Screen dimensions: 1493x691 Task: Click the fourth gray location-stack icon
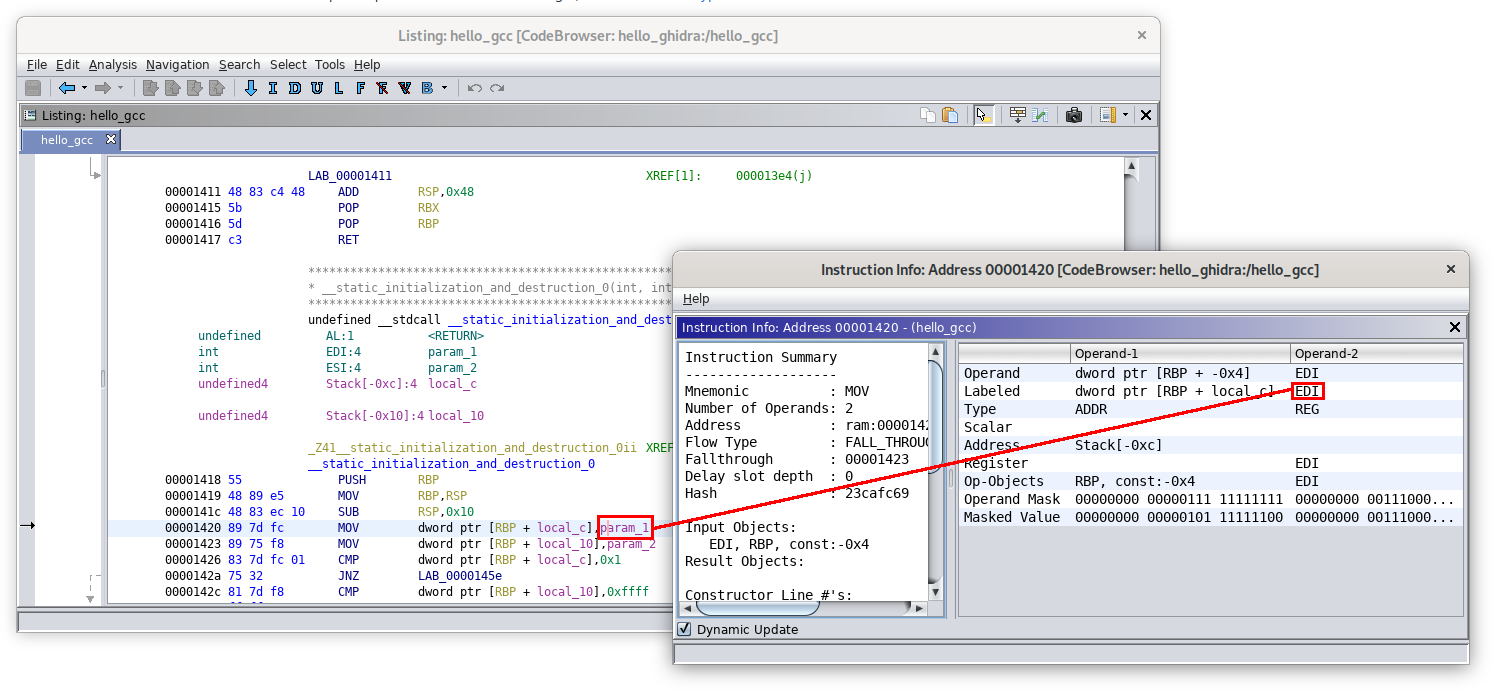point(216,88)
